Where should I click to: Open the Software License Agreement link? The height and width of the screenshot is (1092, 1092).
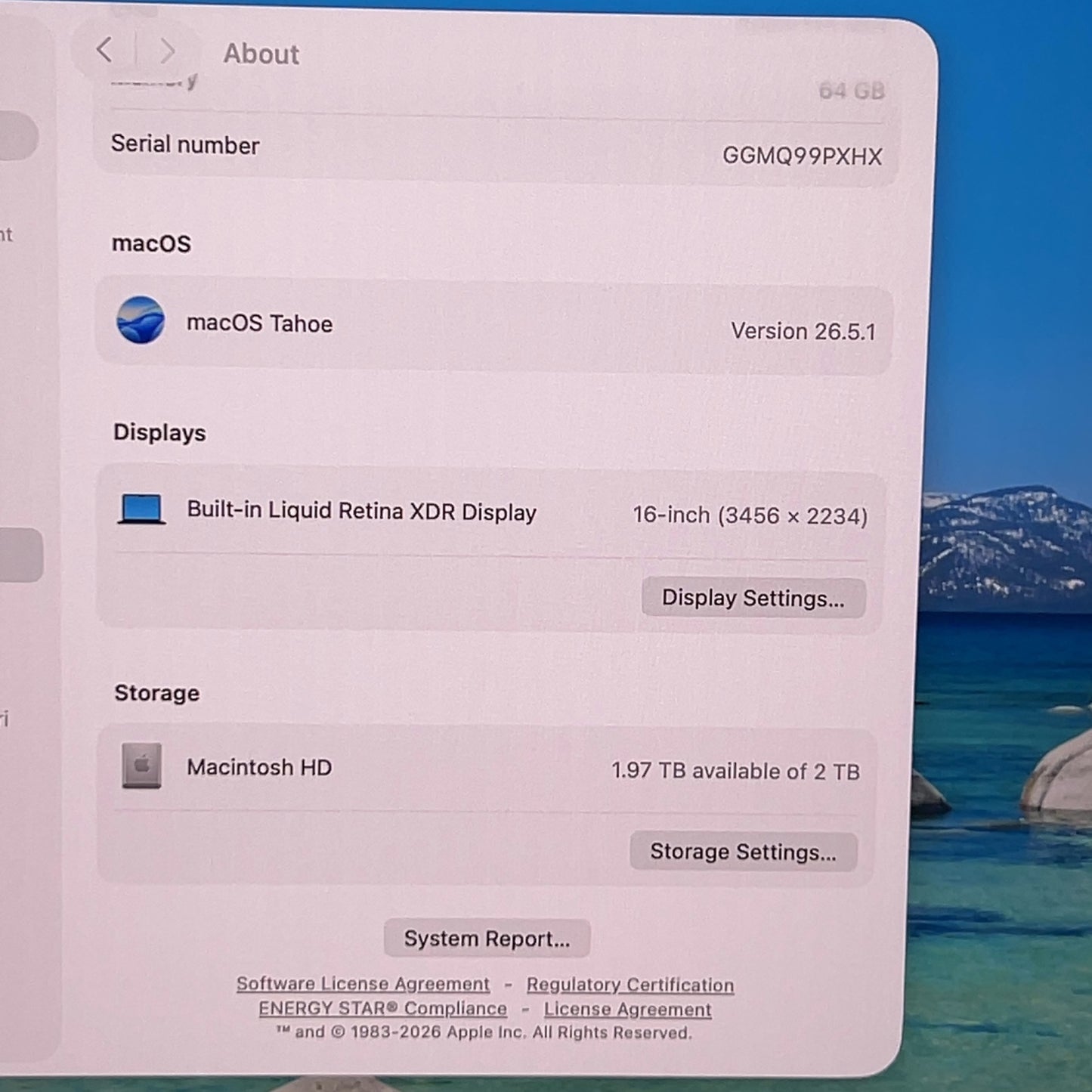363,984
